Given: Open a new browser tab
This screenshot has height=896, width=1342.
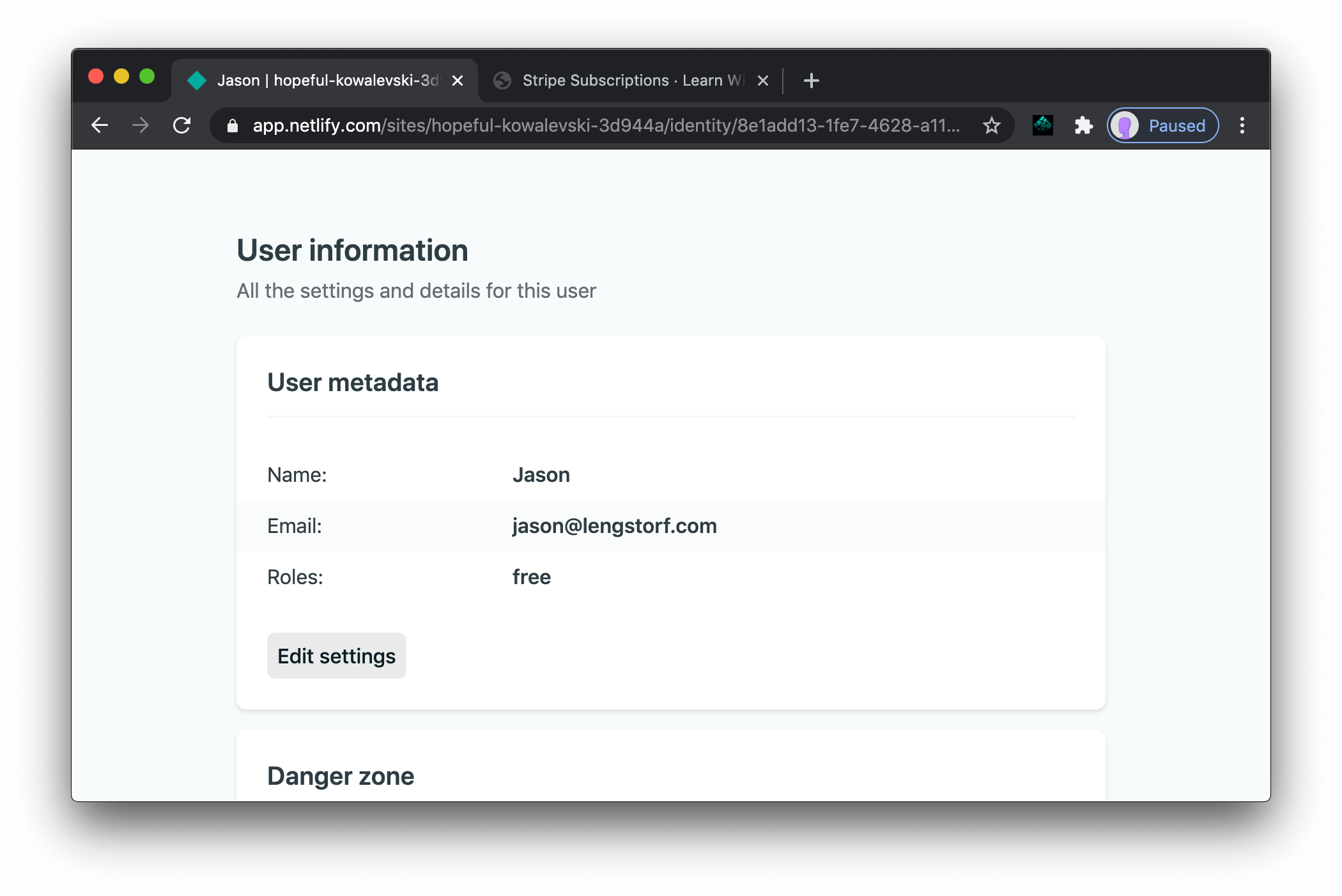Looking at the screenshot, I should tap(810, 80).
